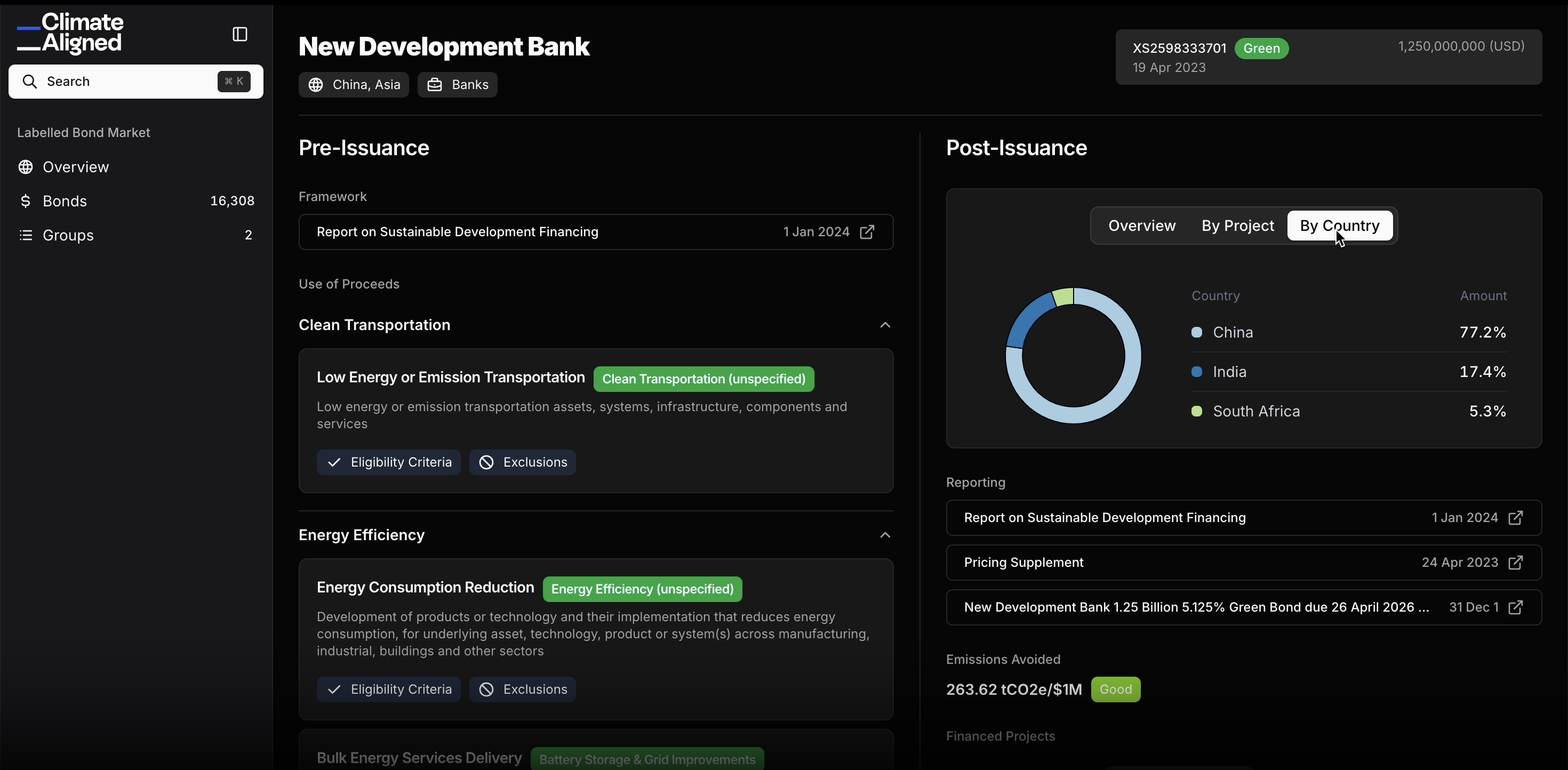The image size is (1568, 770).
Task: Click the New Development Bank title
Action: pyautogui.click(x=444, y=47)
